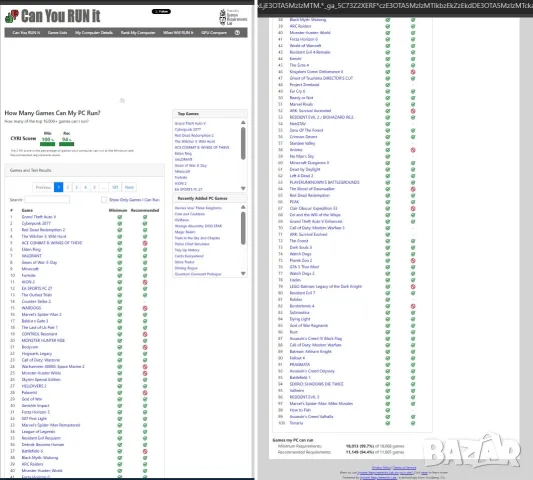This screenshot has width=533, height=480.
Task: Open GPU Compare nav item
Action: pyautogui.click(x=214, y=33)
